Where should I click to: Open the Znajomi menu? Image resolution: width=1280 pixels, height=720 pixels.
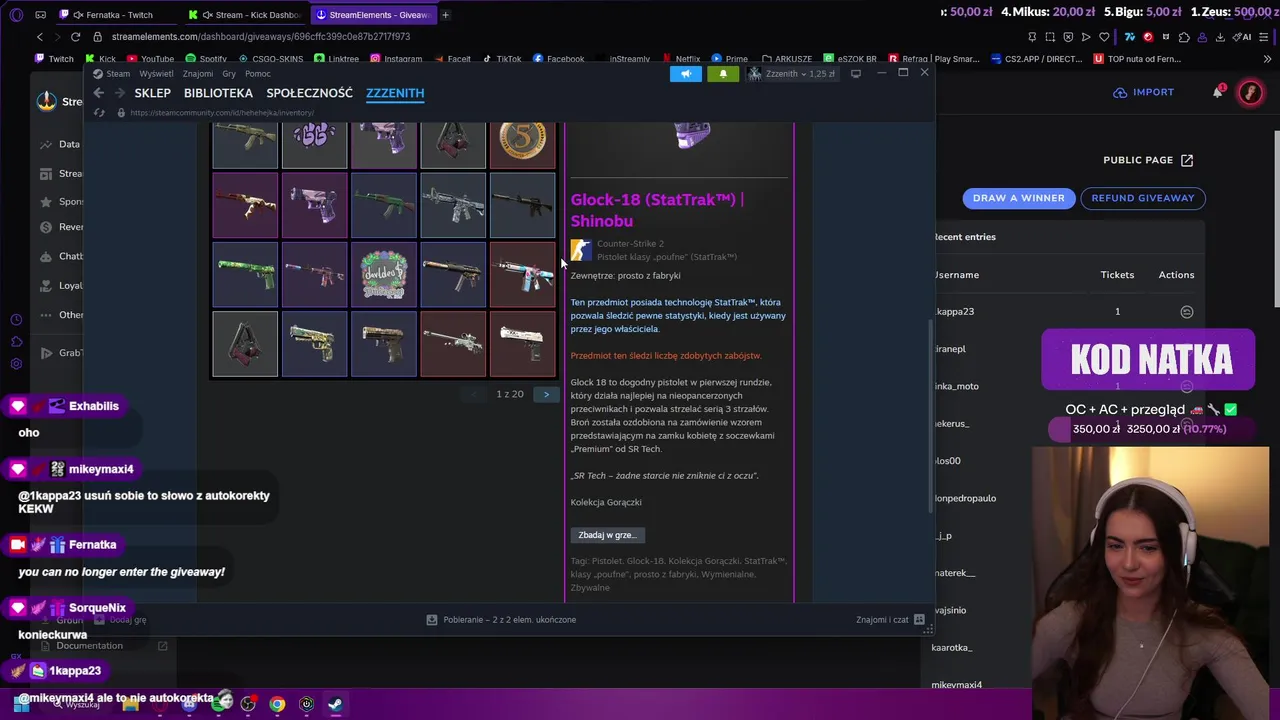197,74
